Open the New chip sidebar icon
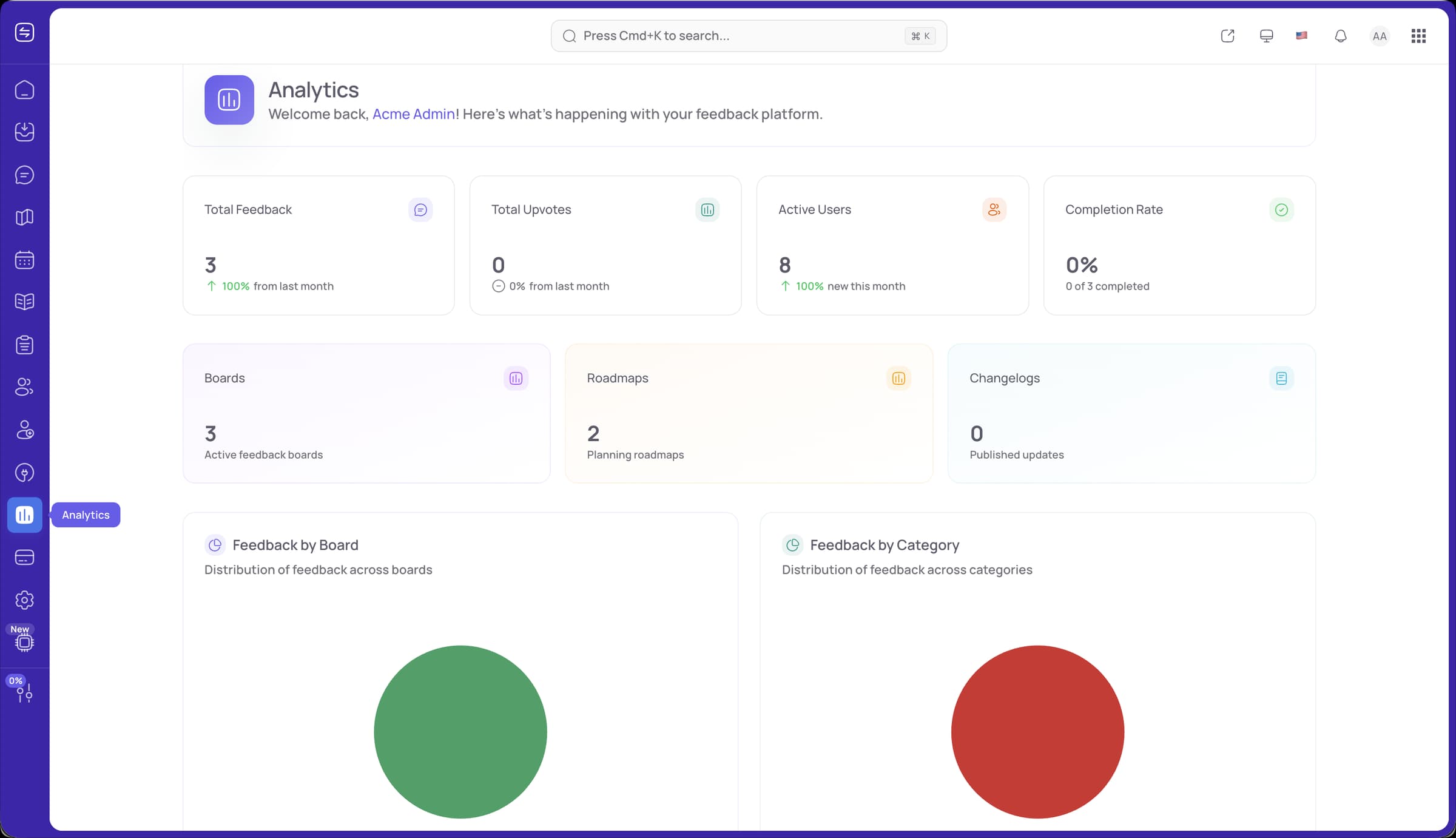 coord(24,642)
